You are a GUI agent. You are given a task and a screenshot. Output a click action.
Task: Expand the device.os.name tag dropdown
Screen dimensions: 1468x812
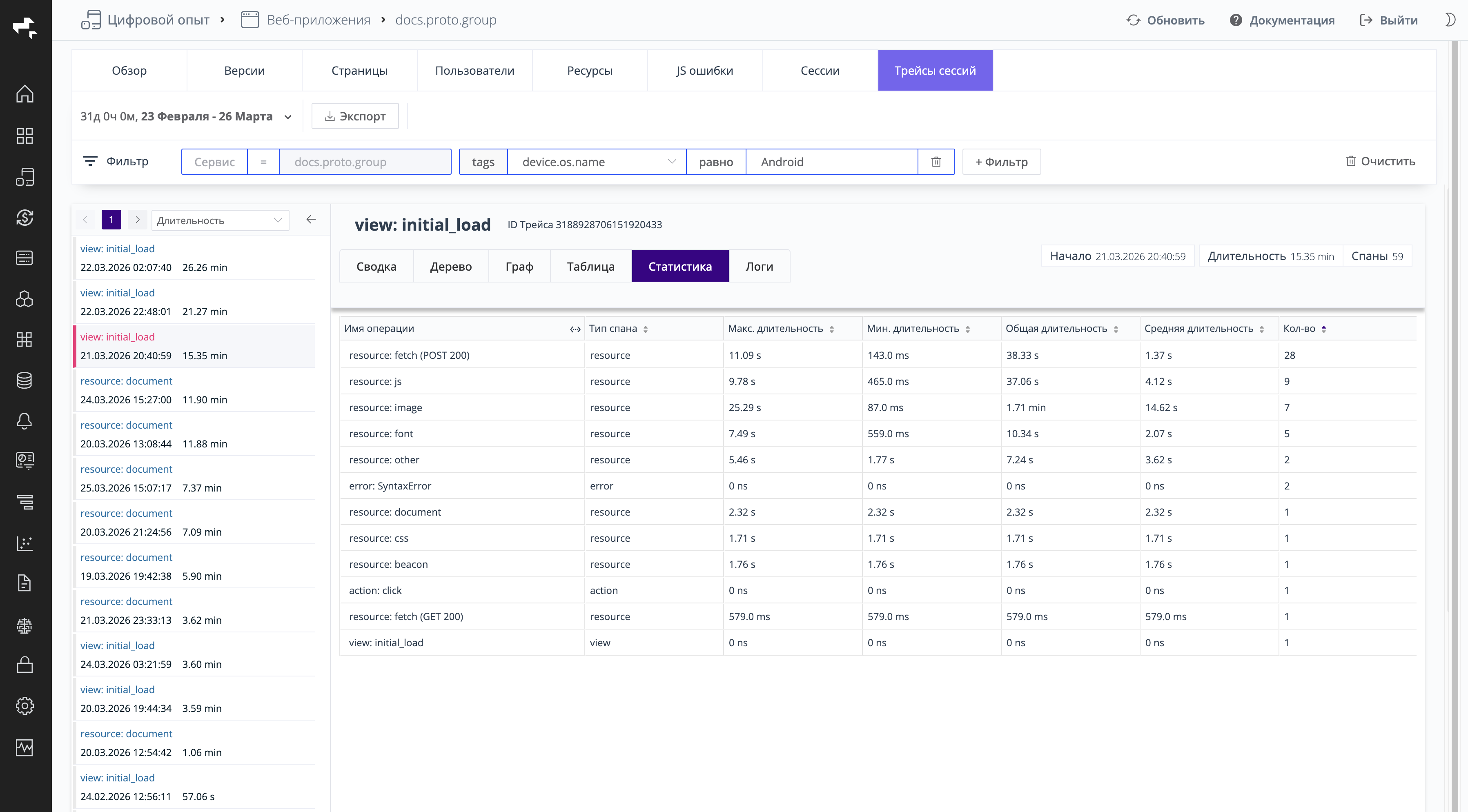click(671, 162)
